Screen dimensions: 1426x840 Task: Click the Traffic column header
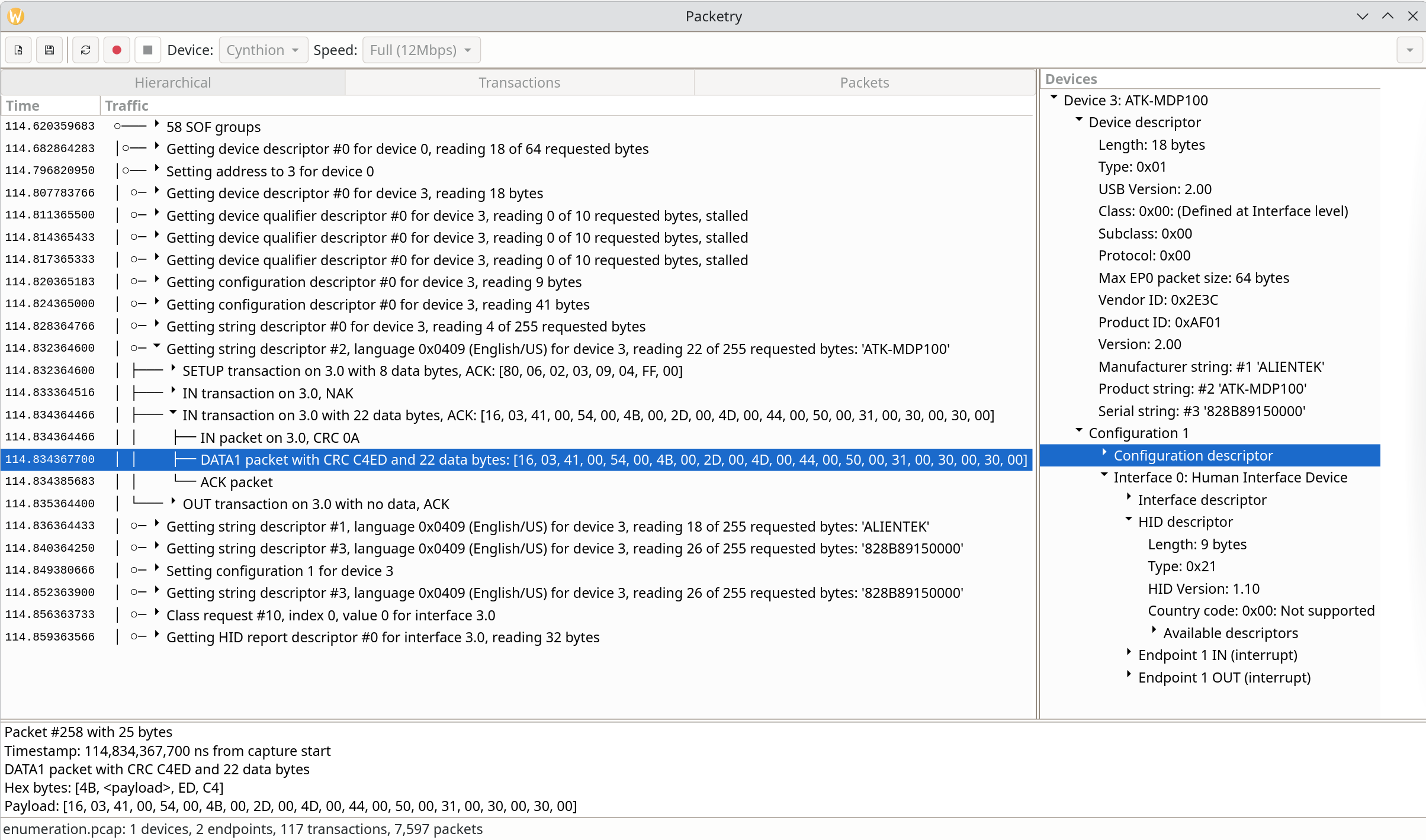566,105
